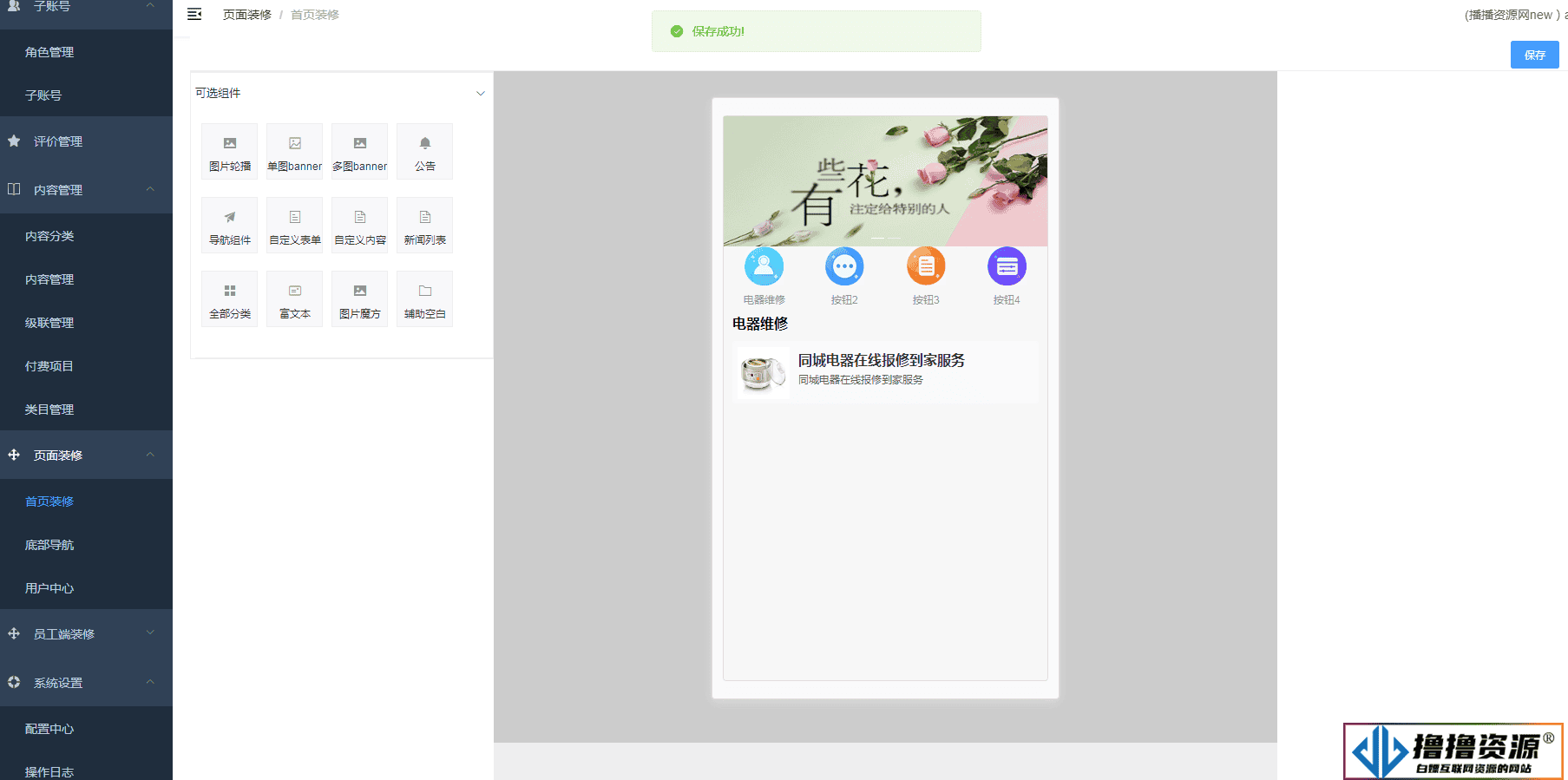
Task: Toggle the sidebar collapse hamburger icon
Action: pyautogui.click(x=194, y=14)
